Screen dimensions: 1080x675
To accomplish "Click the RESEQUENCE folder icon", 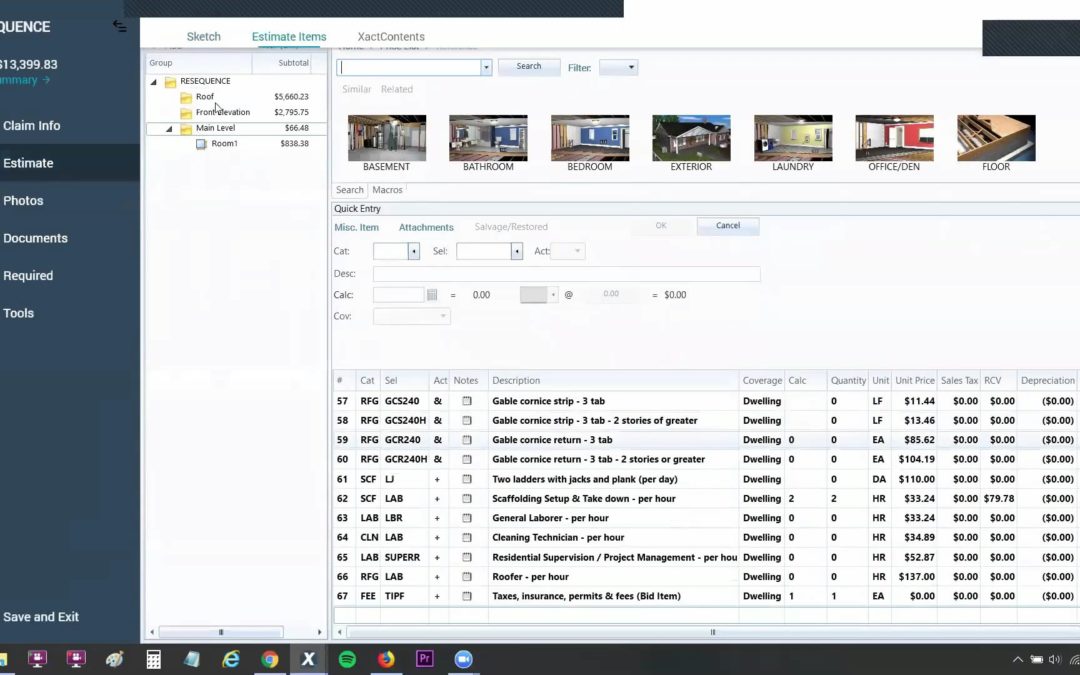I will (x=170, y=81).
